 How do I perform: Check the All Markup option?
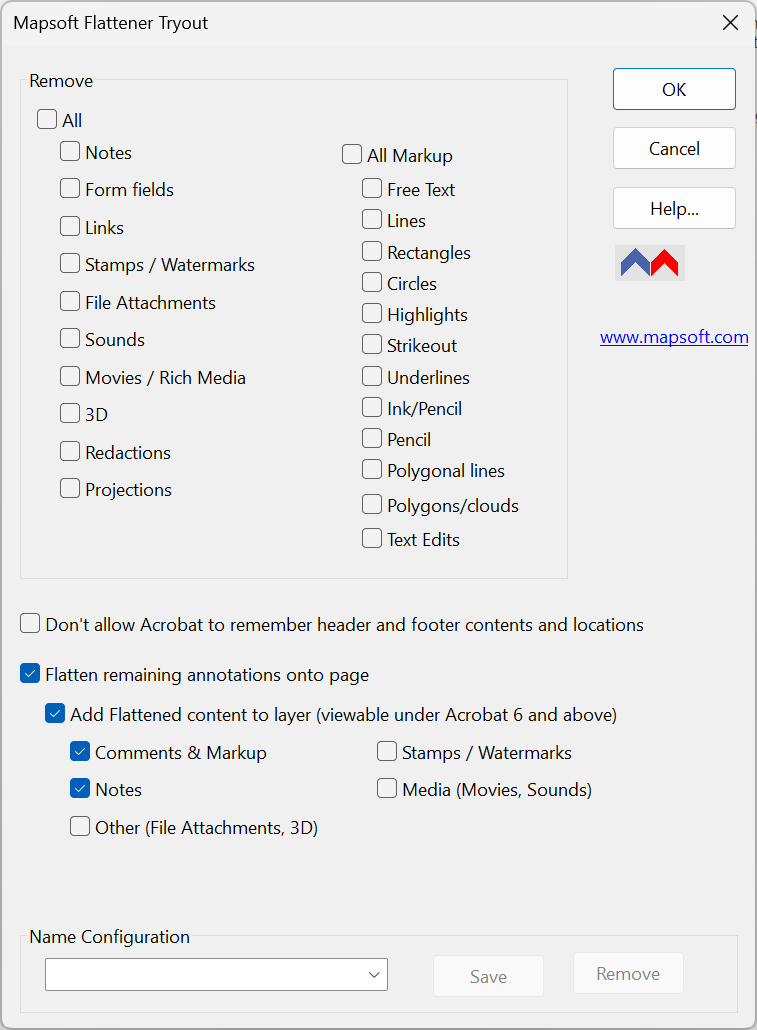(351, 155)
